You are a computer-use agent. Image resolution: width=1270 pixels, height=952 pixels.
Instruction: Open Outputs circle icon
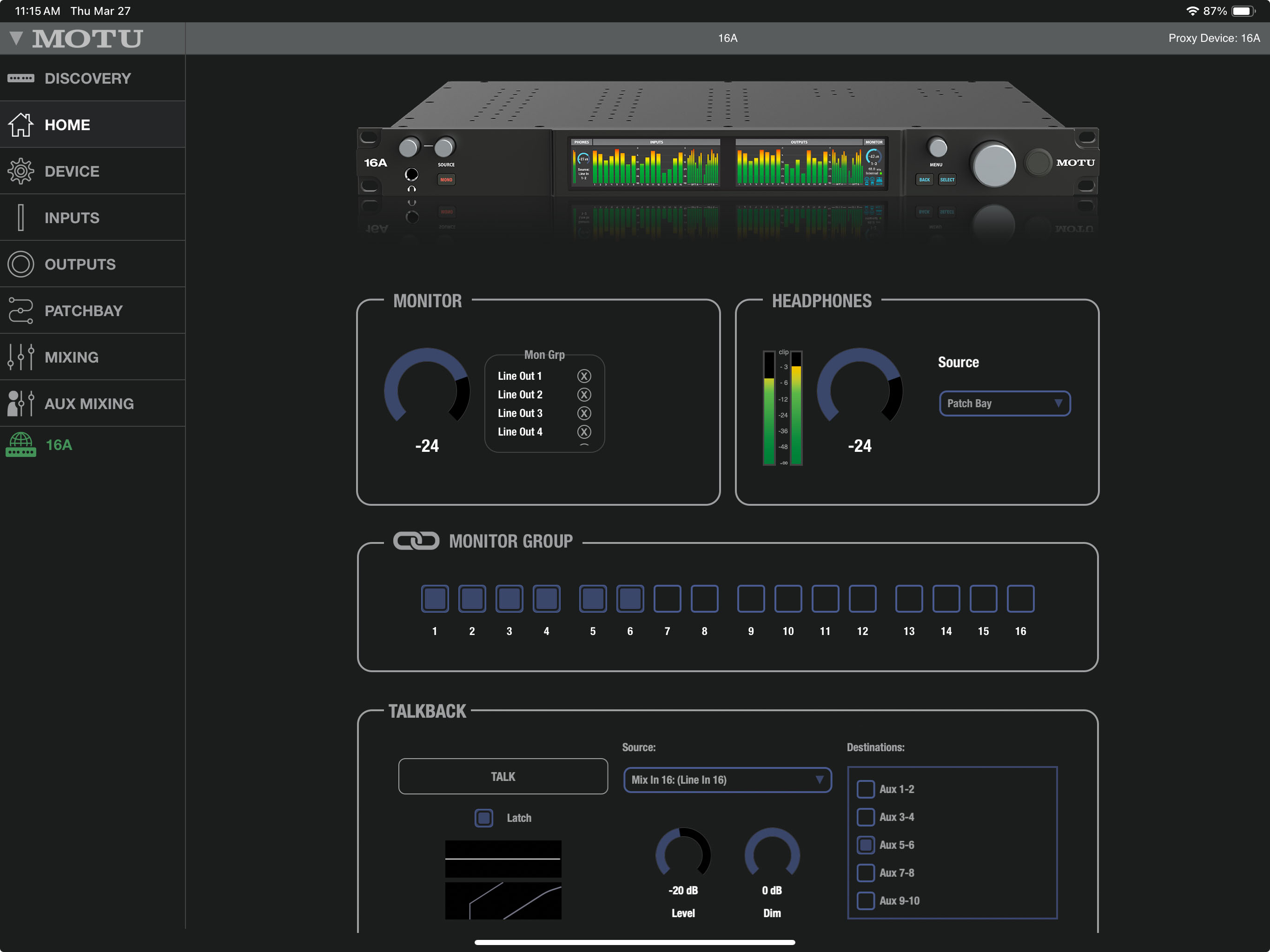pyautogui.click(x=20, y=264)
